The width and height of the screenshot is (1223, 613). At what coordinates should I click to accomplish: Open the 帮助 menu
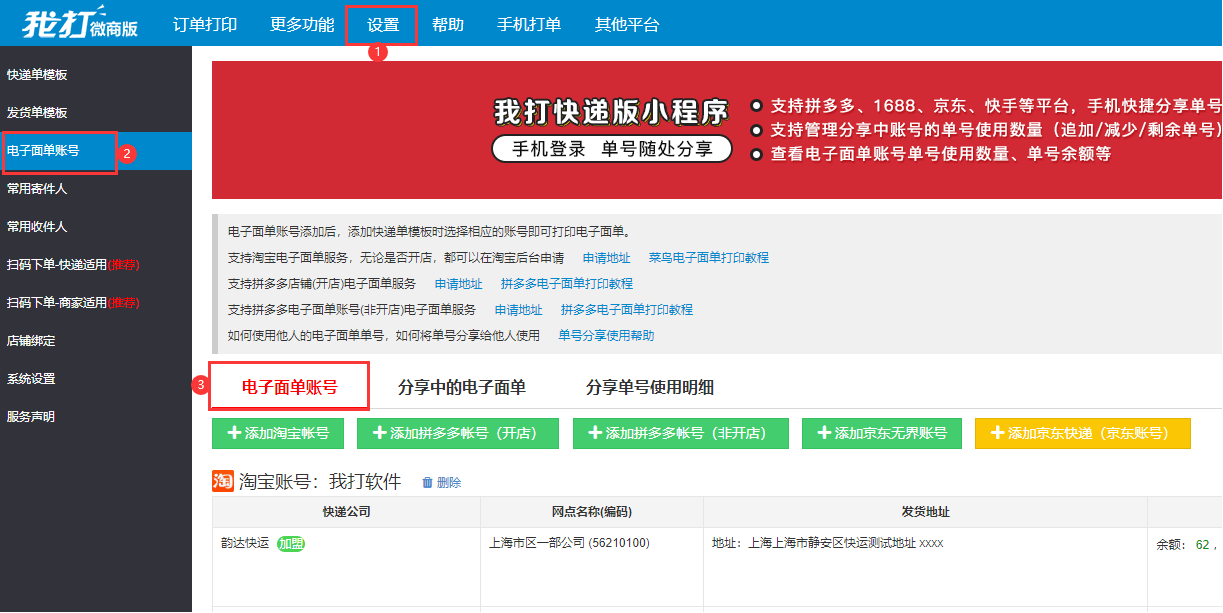448,25
